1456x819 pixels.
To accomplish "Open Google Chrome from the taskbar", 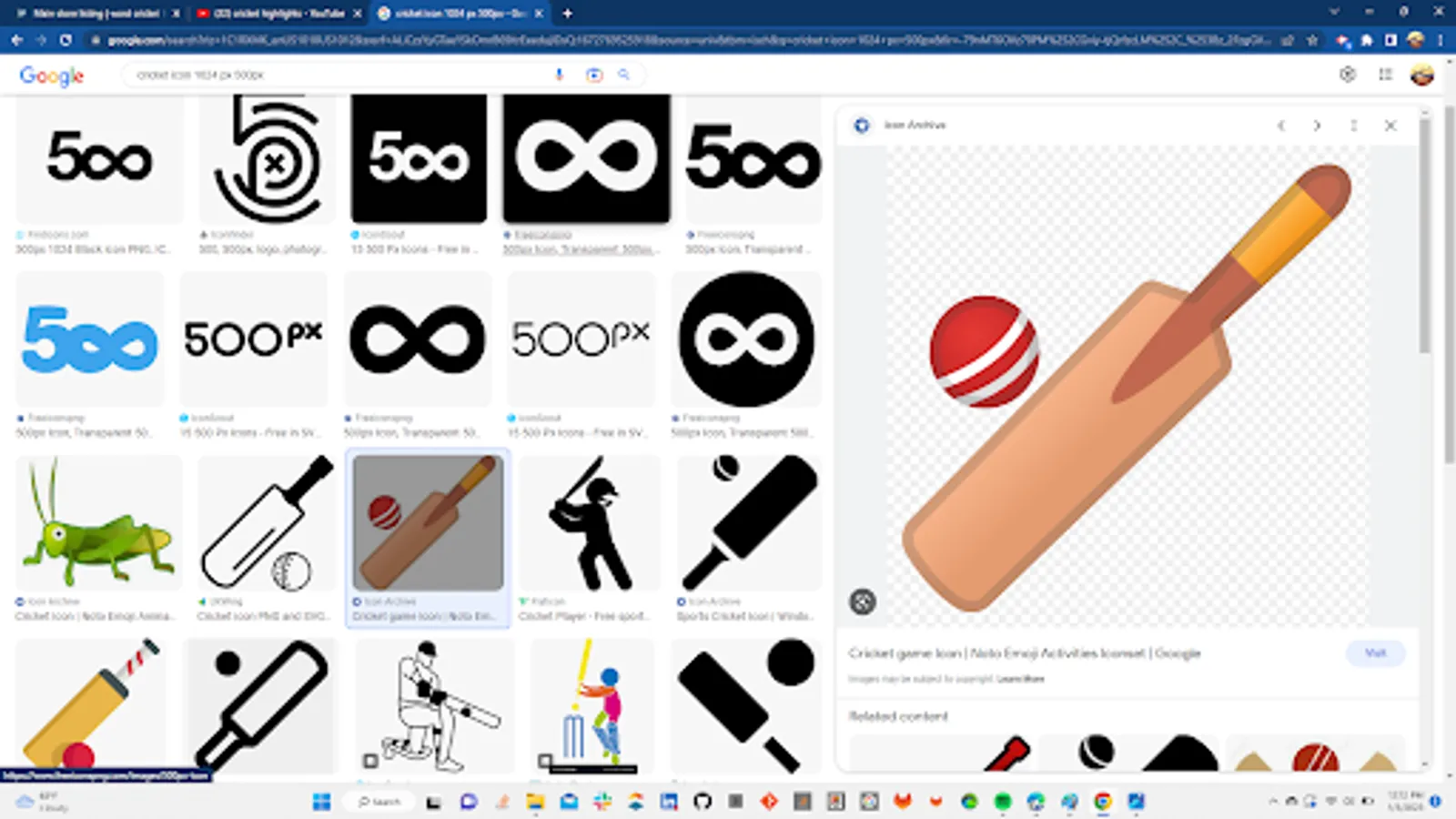I will tap(1103, 802).
